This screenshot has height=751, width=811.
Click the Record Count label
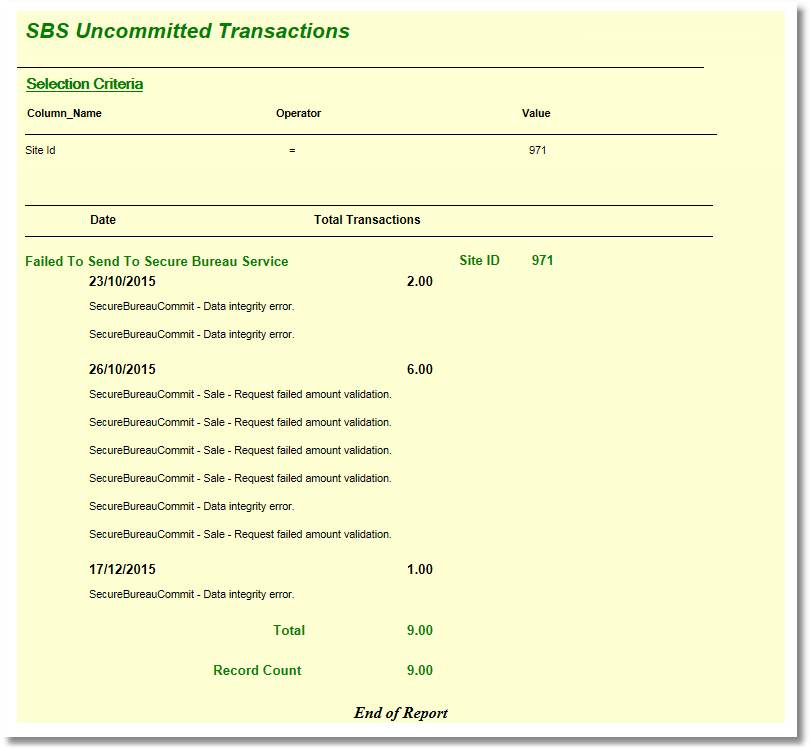[x=257, y=670]
